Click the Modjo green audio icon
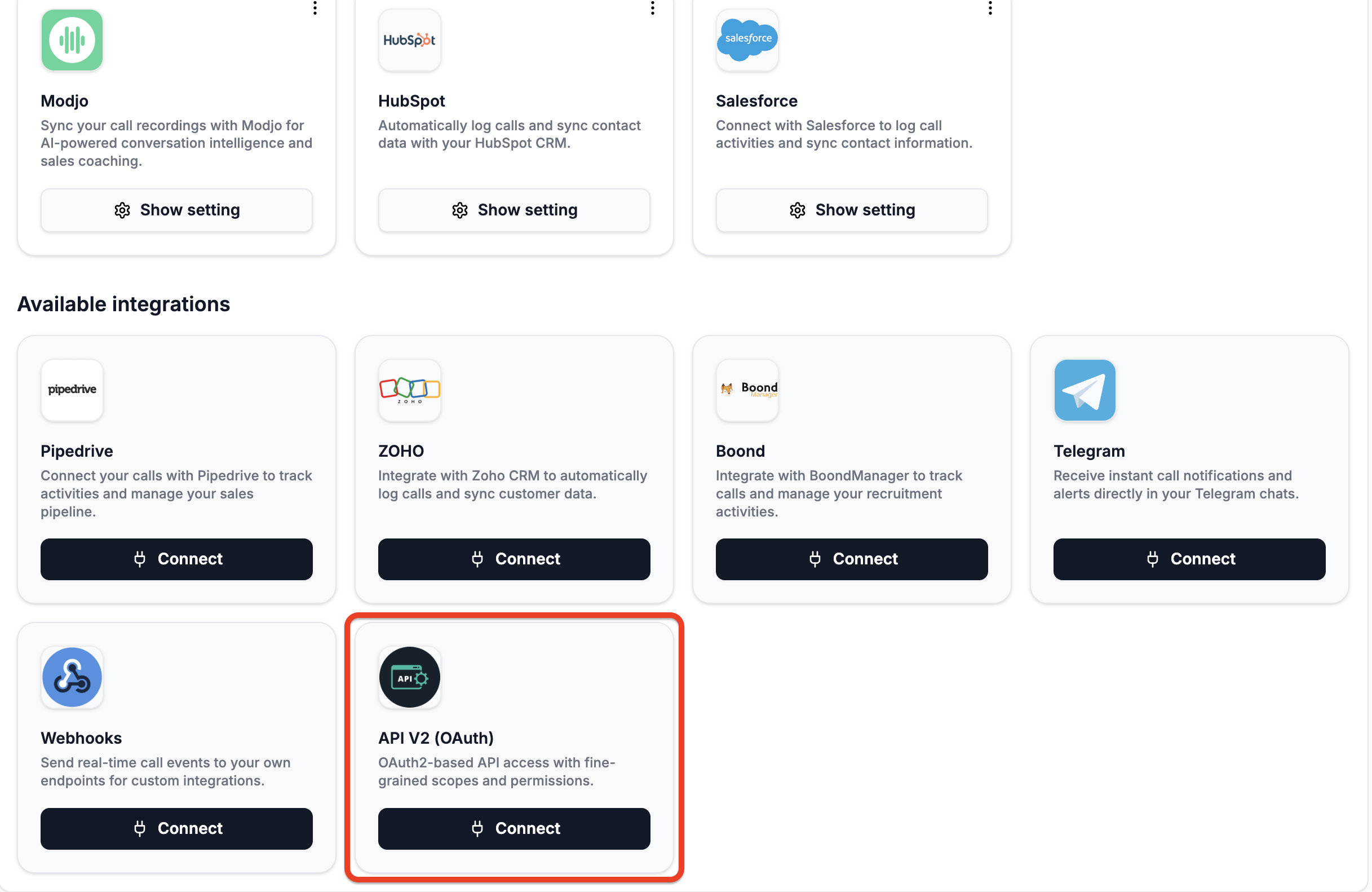Viewport: 1372px width, 892px height. (72, 40)
